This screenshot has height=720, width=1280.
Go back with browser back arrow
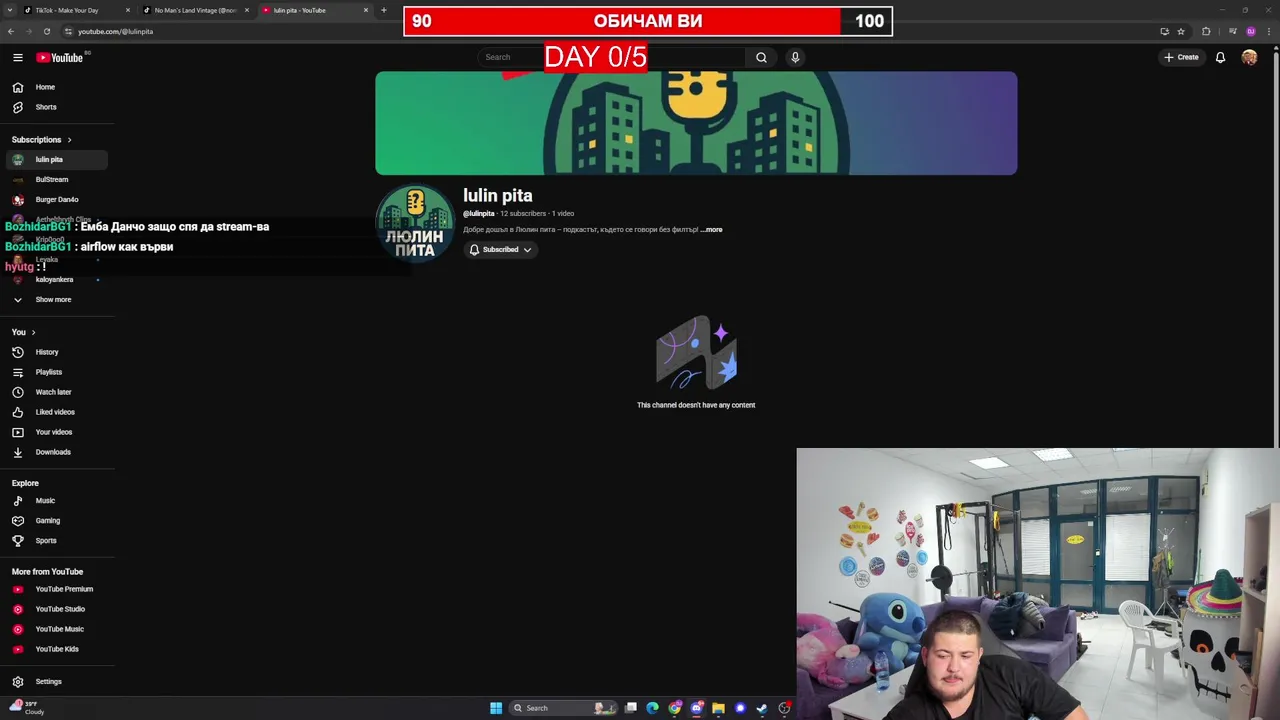[10, 31]
